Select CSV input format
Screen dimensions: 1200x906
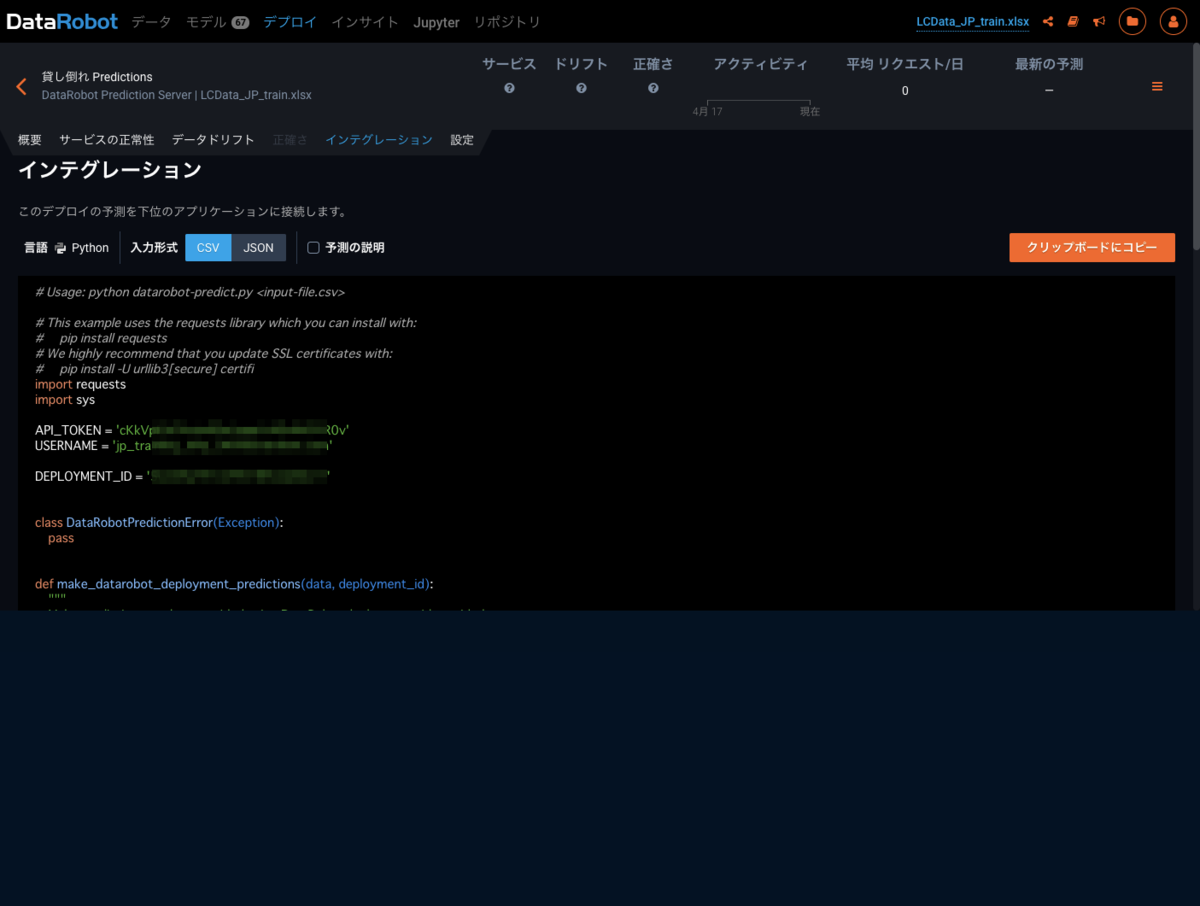click(208, 248)
